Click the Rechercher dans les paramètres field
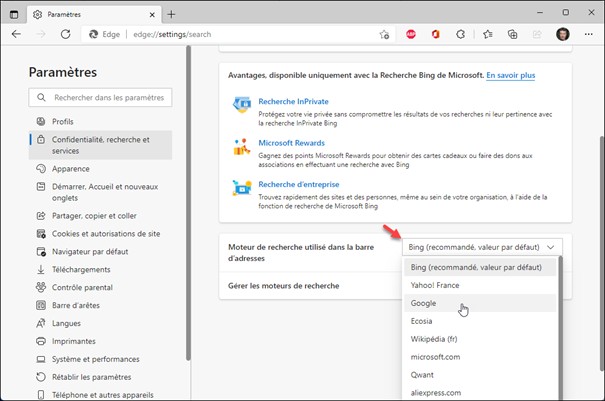Image resolution: width=605 pixels, height=401 pixels. [101, 97]
